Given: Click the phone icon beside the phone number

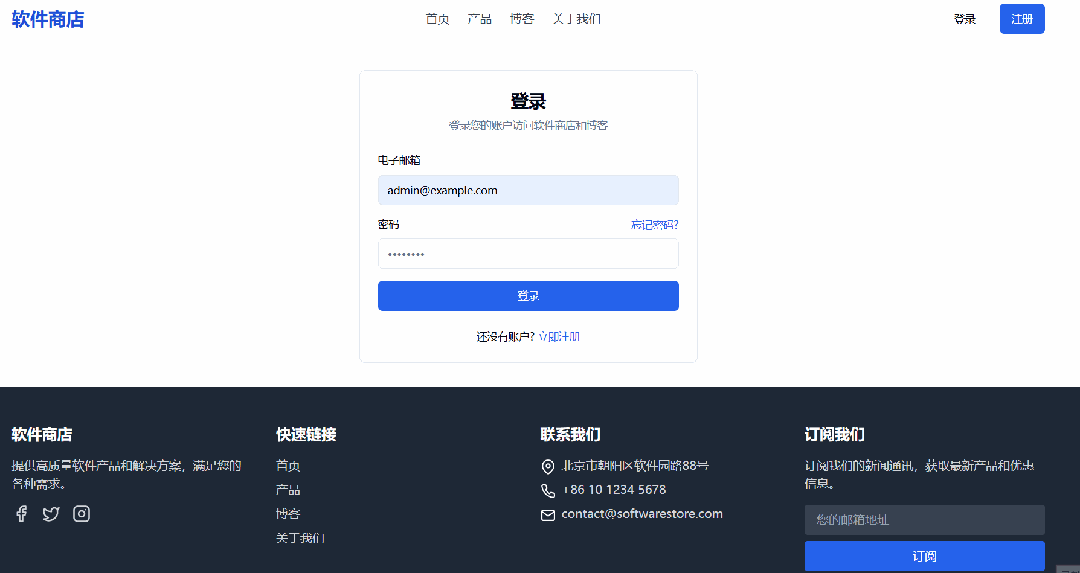Looking at the screenshot, I should click(548, 491).
